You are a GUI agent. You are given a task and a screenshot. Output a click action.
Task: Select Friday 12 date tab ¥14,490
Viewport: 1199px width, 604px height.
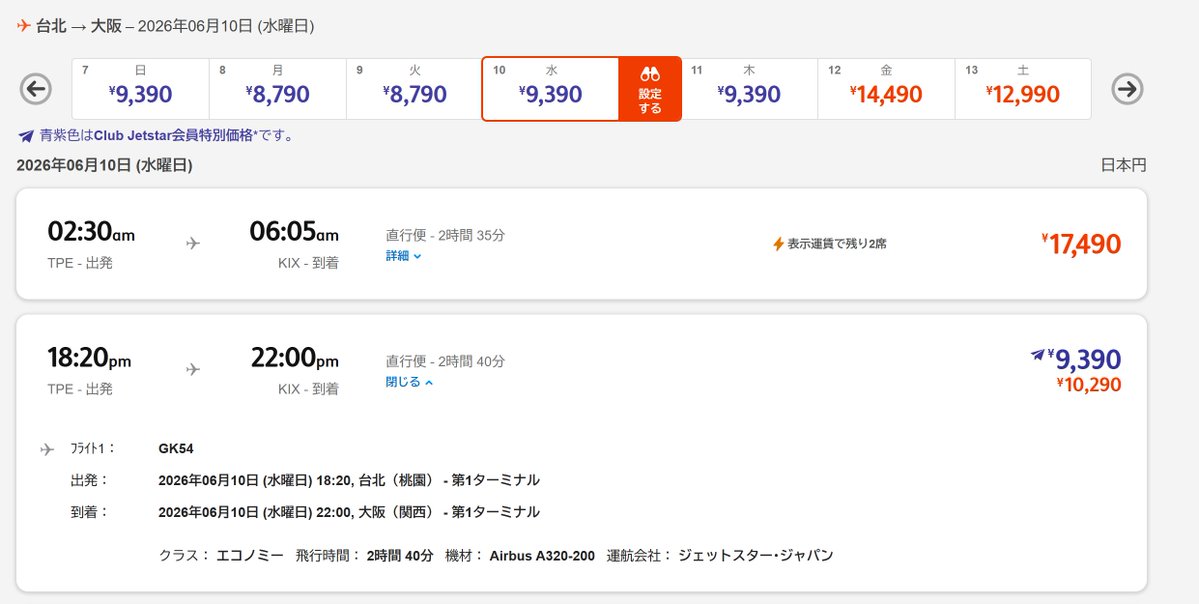tap(886, 89)
